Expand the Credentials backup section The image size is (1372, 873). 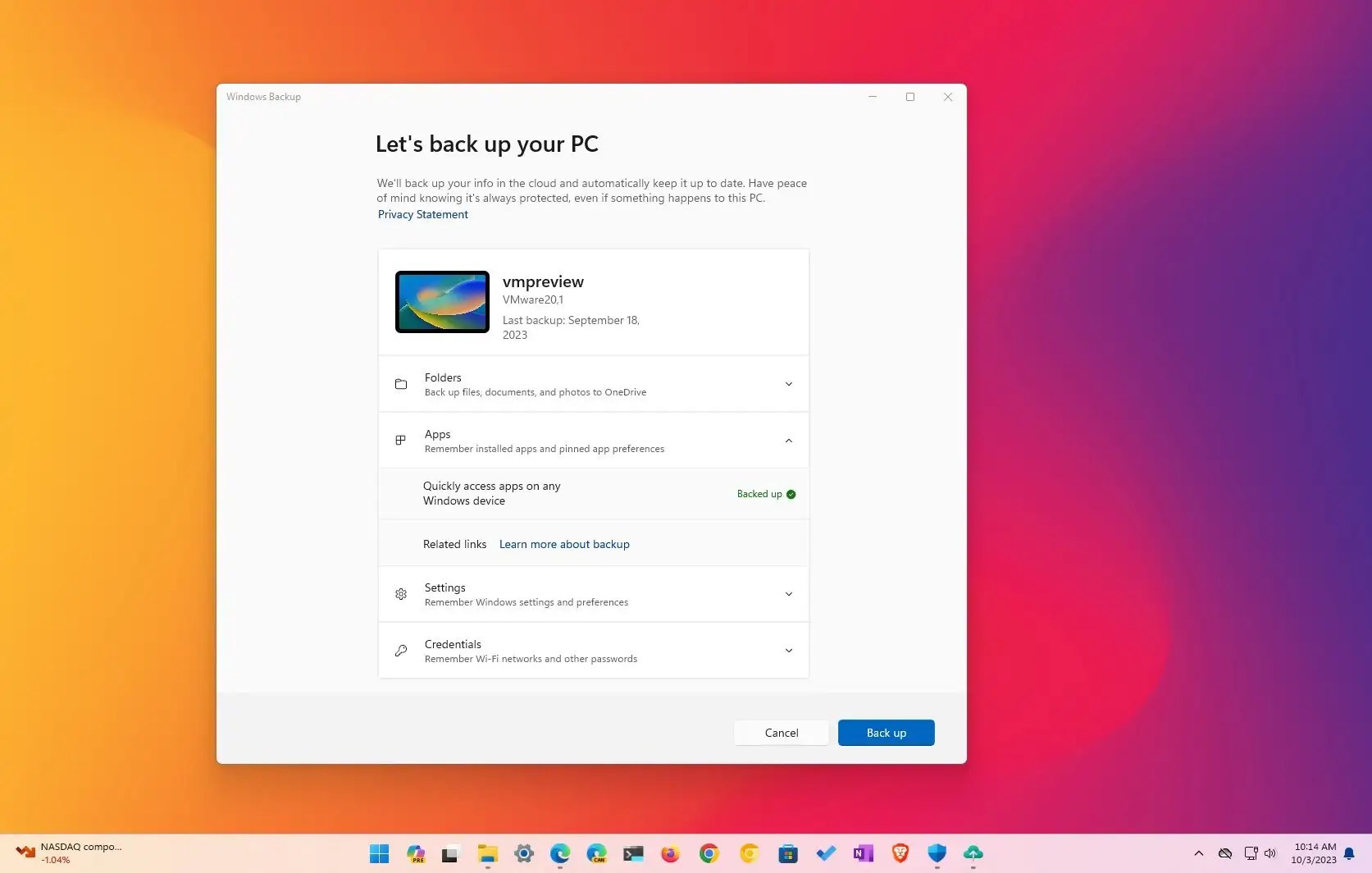coord(788,650)
